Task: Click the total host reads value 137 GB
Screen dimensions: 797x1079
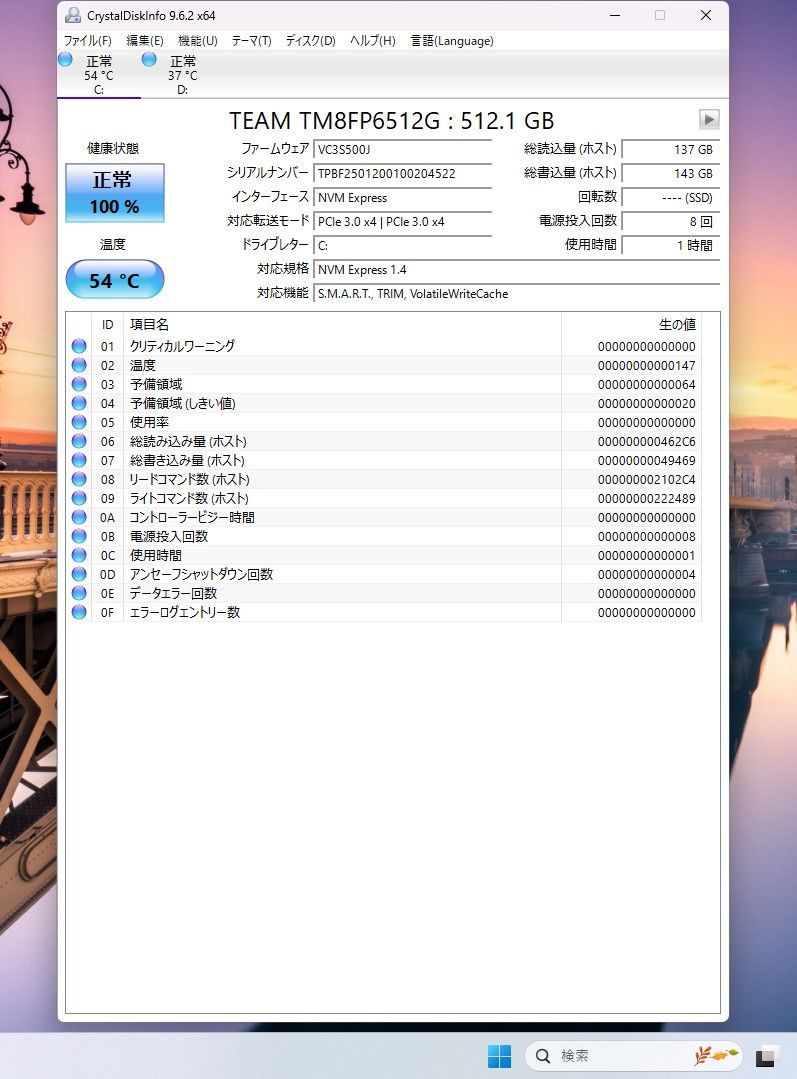Action: [x=671, y=149]
